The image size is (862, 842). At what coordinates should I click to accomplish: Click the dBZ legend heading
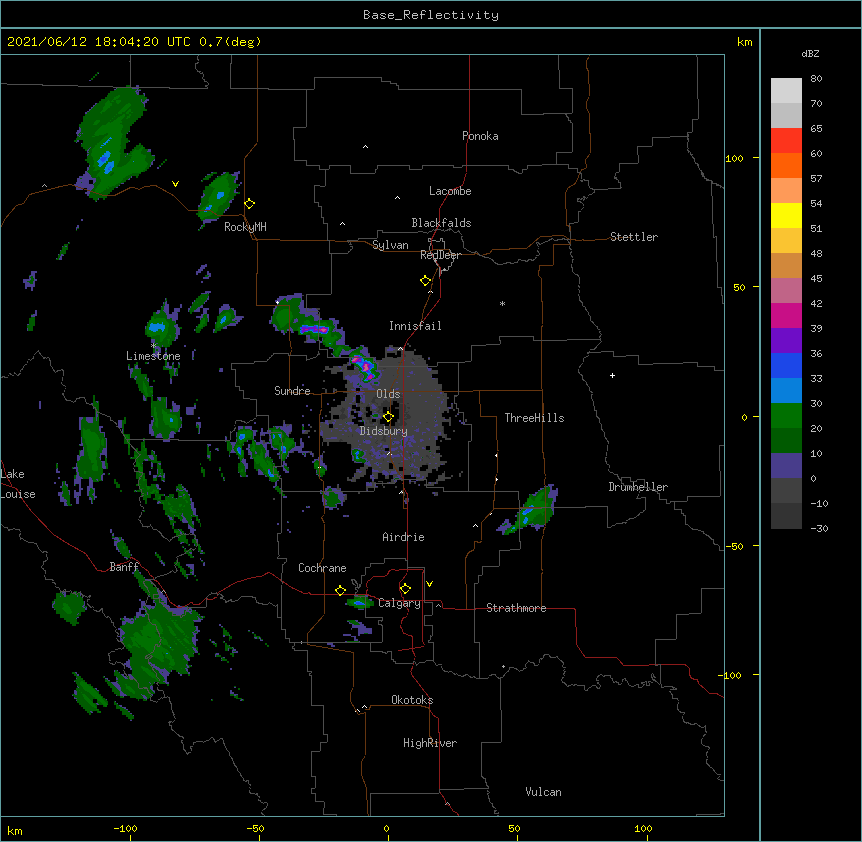810,53
